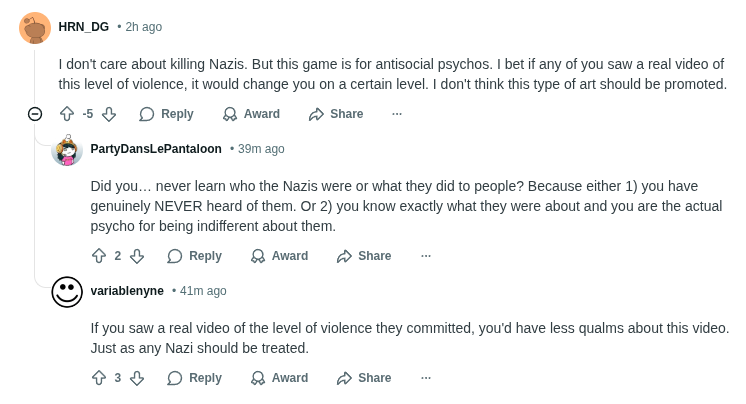Open HRN_DG's user profile link
This screenshot has height=404, width=746.
click(84, 27)
